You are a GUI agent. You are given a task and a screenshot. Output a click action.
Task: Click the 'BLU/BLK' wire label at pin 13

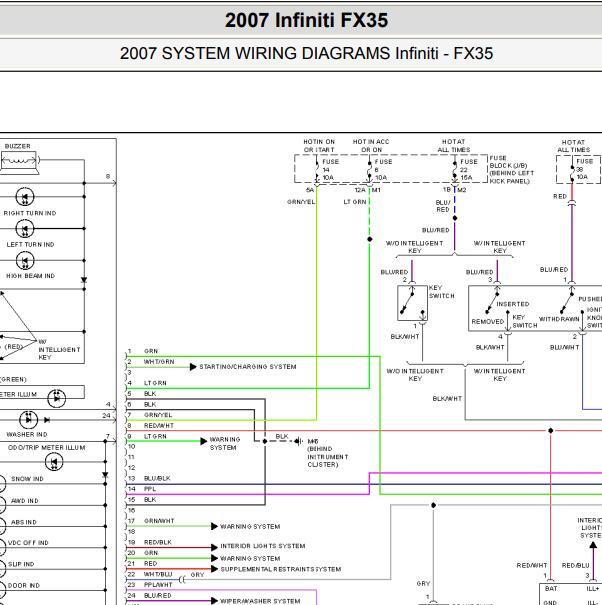click(x=157, y=478)
